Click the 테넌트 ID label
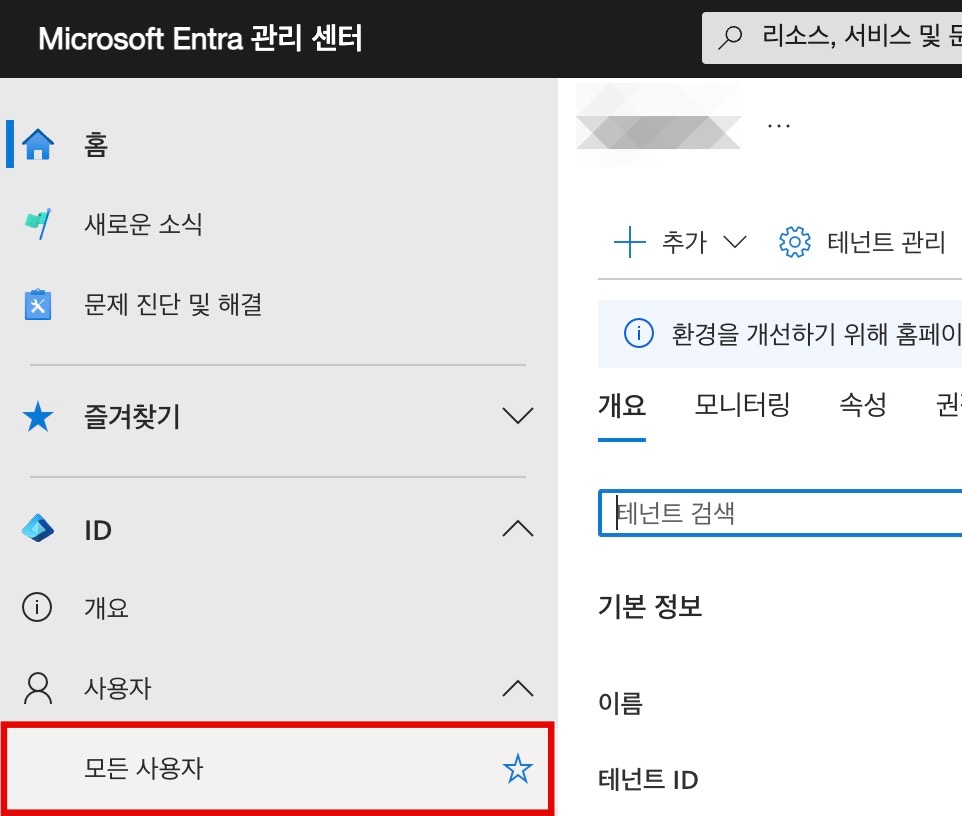Viewport: 962px width, 816px height. click(x=648, y=780)
